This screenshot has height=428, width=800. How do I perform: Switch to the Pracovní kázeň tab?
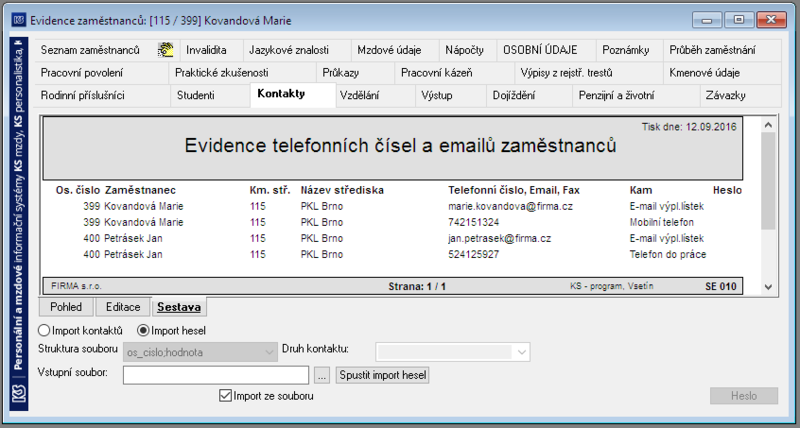pos(455,73)
